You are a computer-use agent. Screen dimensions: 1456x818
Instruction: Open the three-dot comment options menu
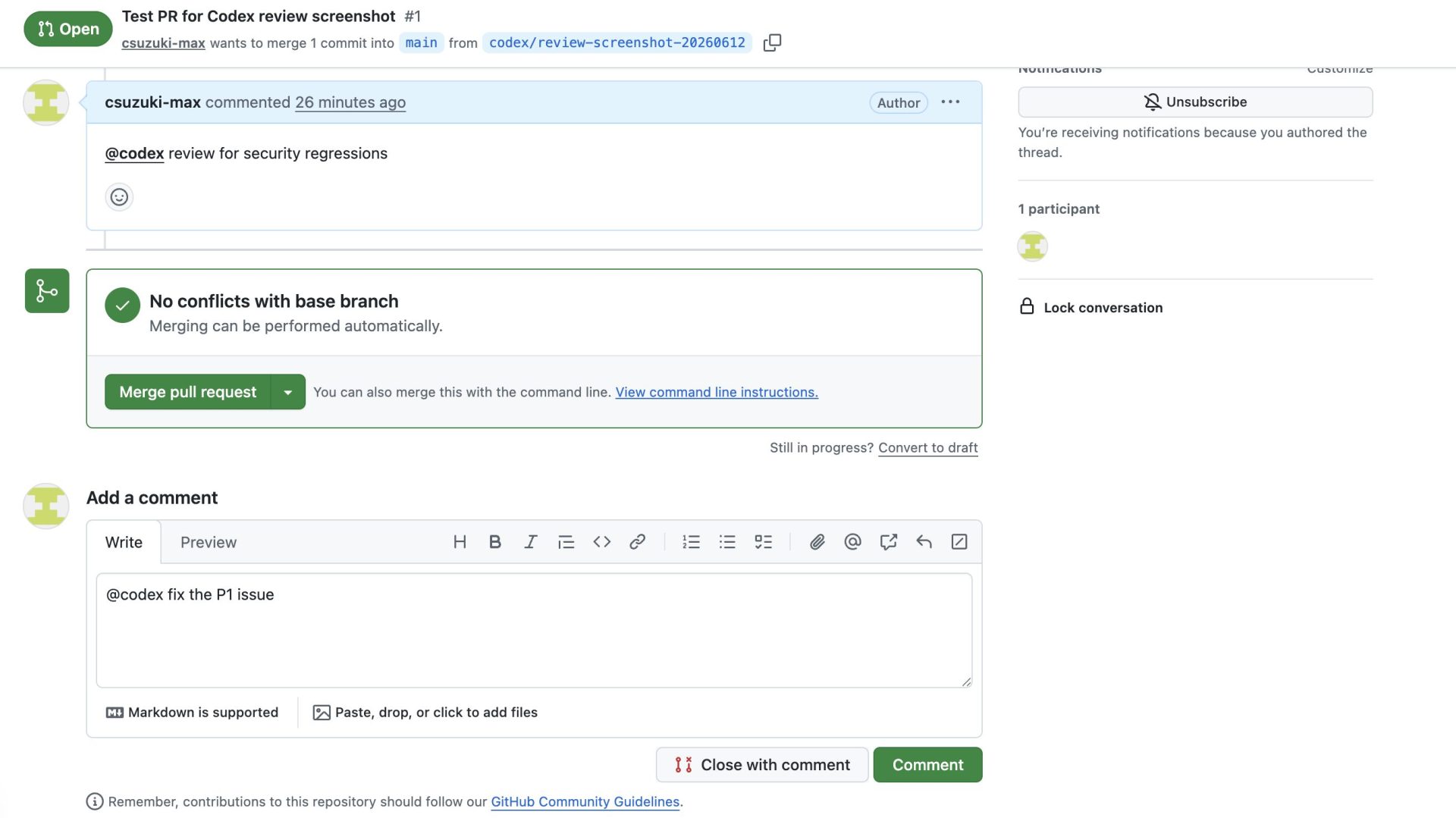point(950,102)
